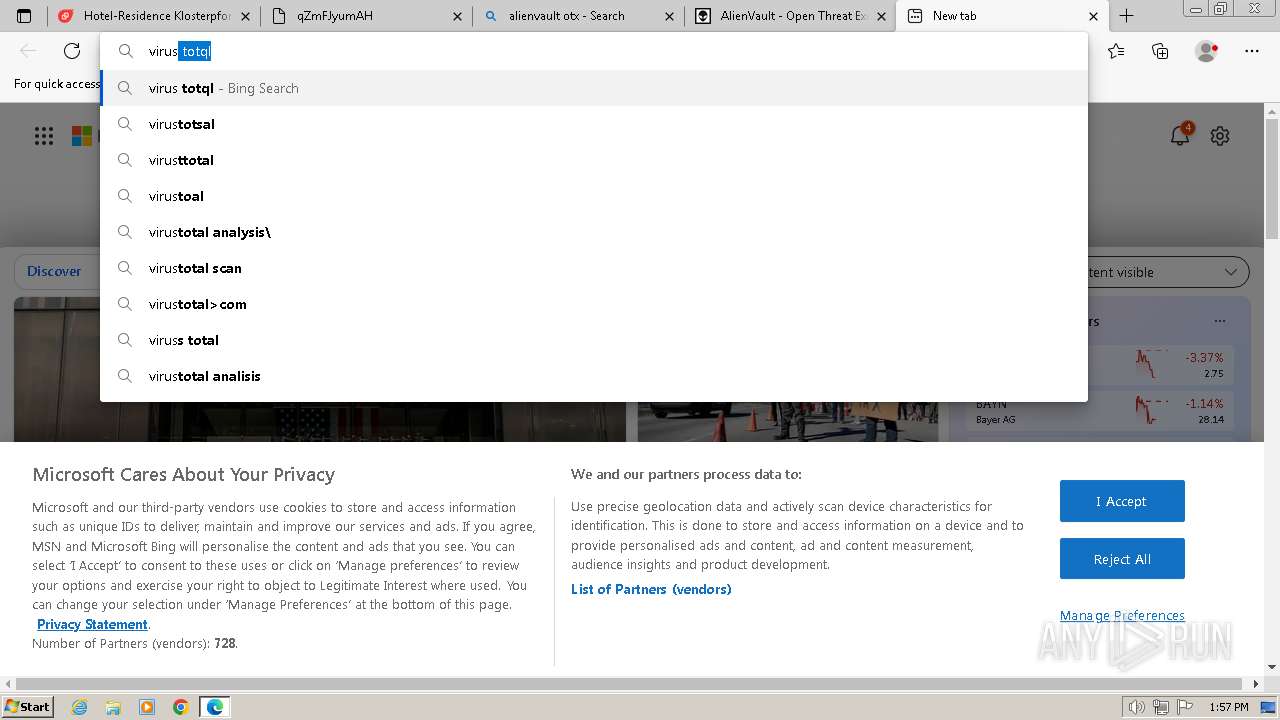This screenshot has width=1280, height=720.
Task: Open the Privacy Statement link
Action: [x=92, y=624]
